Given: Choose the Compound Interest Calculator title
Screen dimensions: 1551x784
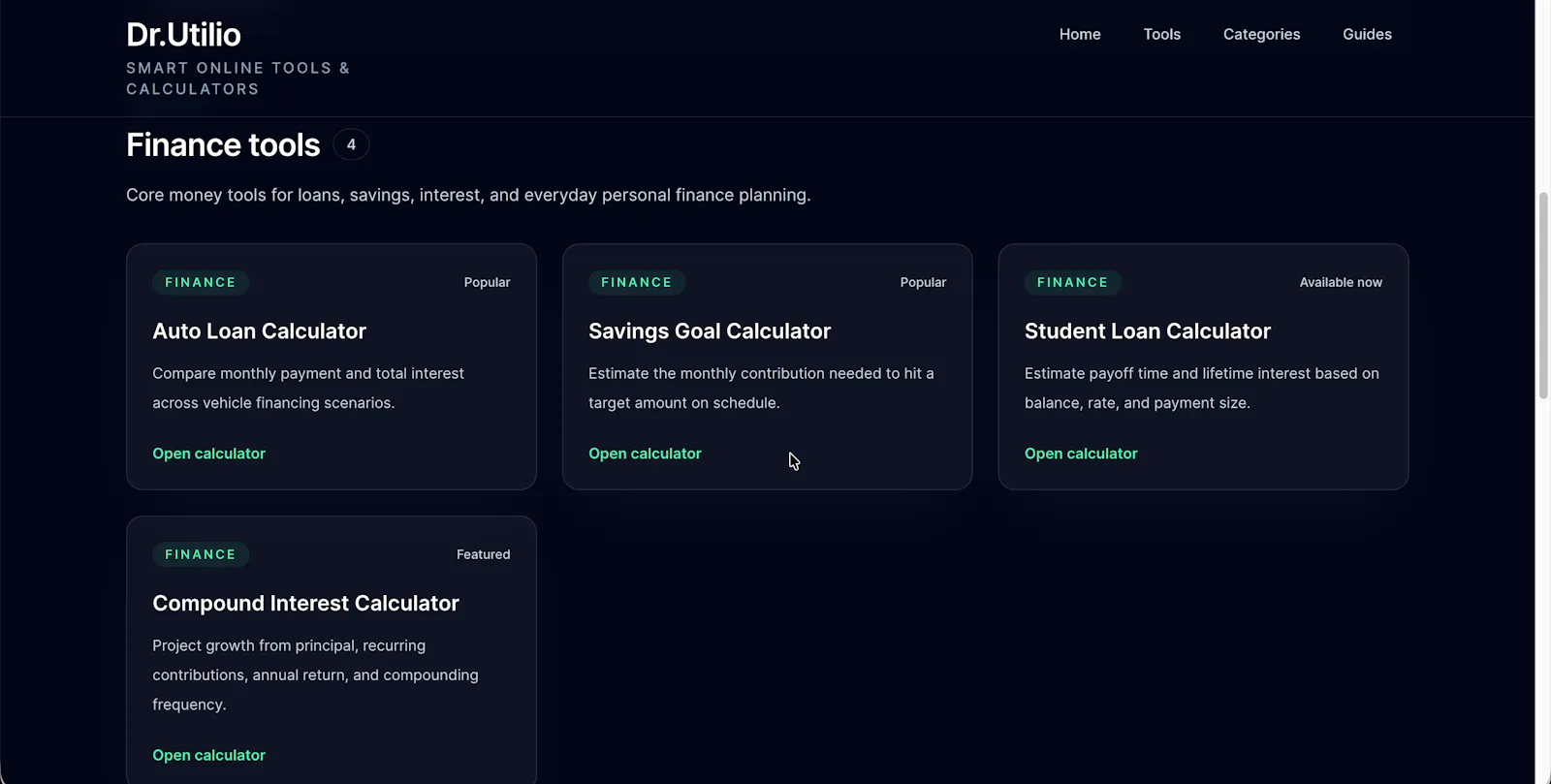Looking at the screenshot, I should 305,604.
